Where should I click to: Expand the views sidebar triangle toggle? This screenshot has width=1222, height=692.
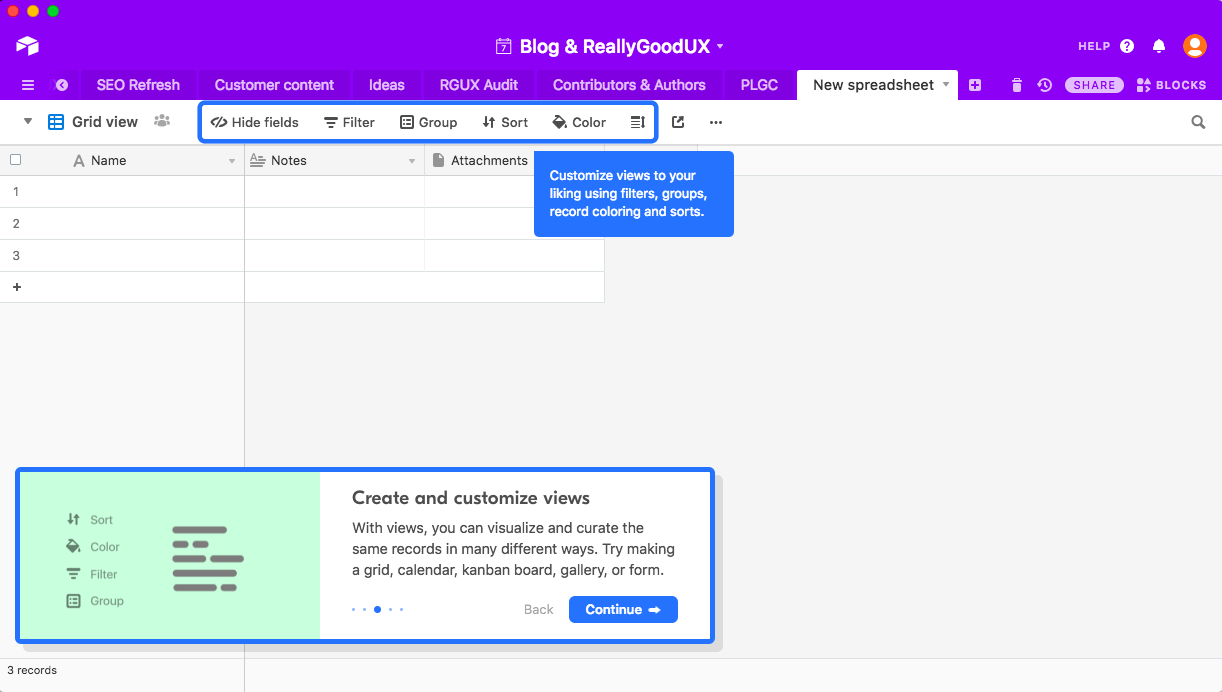(28, 122)
